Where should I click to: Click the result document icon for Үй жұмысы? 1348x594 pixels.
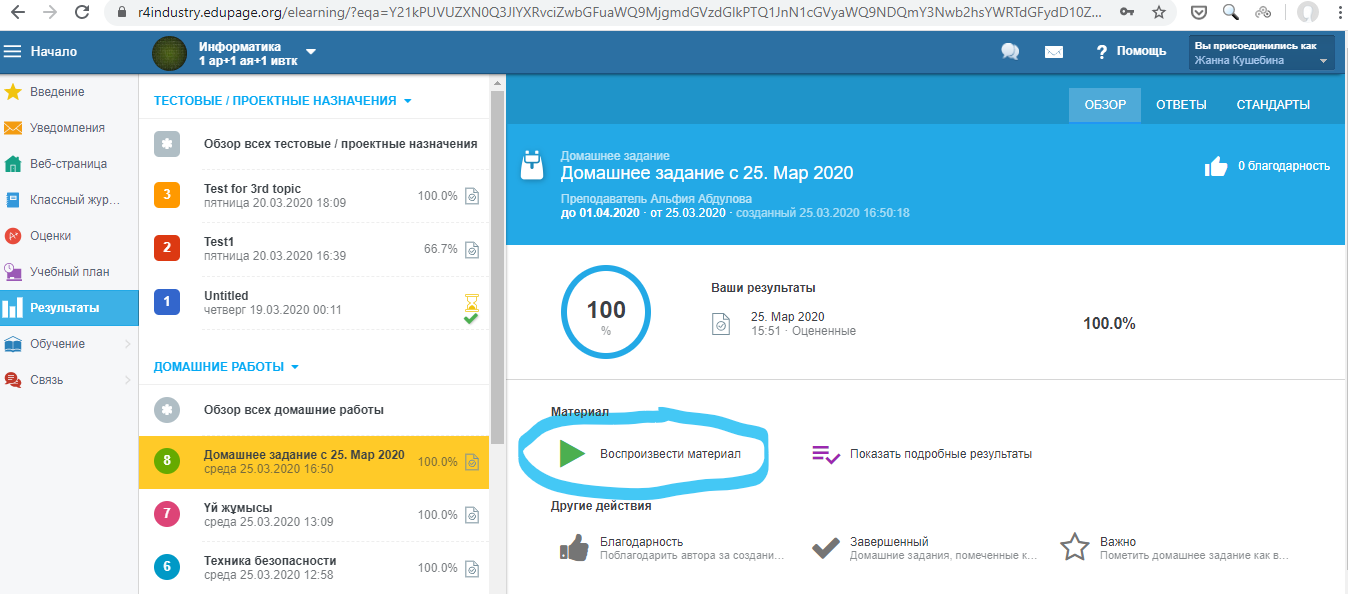[x=472, y=515]
